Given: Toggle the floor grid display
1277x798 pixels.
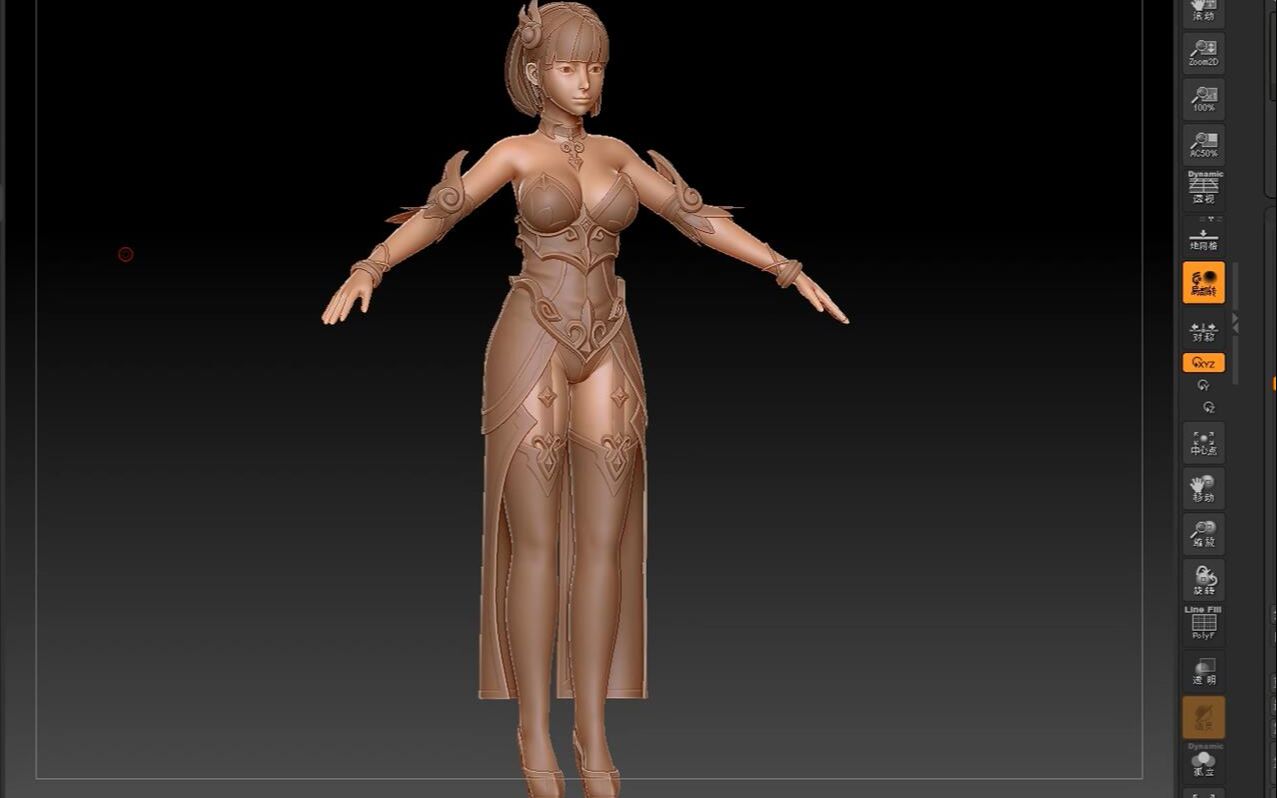Looking at the screenshot, I should pos(1203,237).
